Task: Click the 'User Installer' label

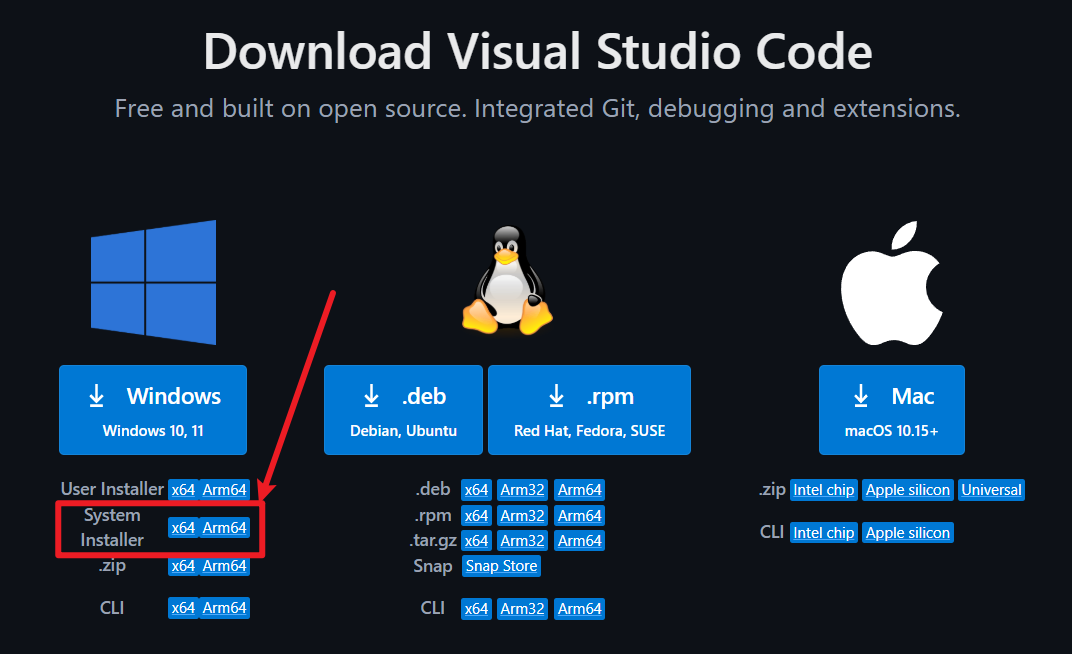Action: [112, 489]
